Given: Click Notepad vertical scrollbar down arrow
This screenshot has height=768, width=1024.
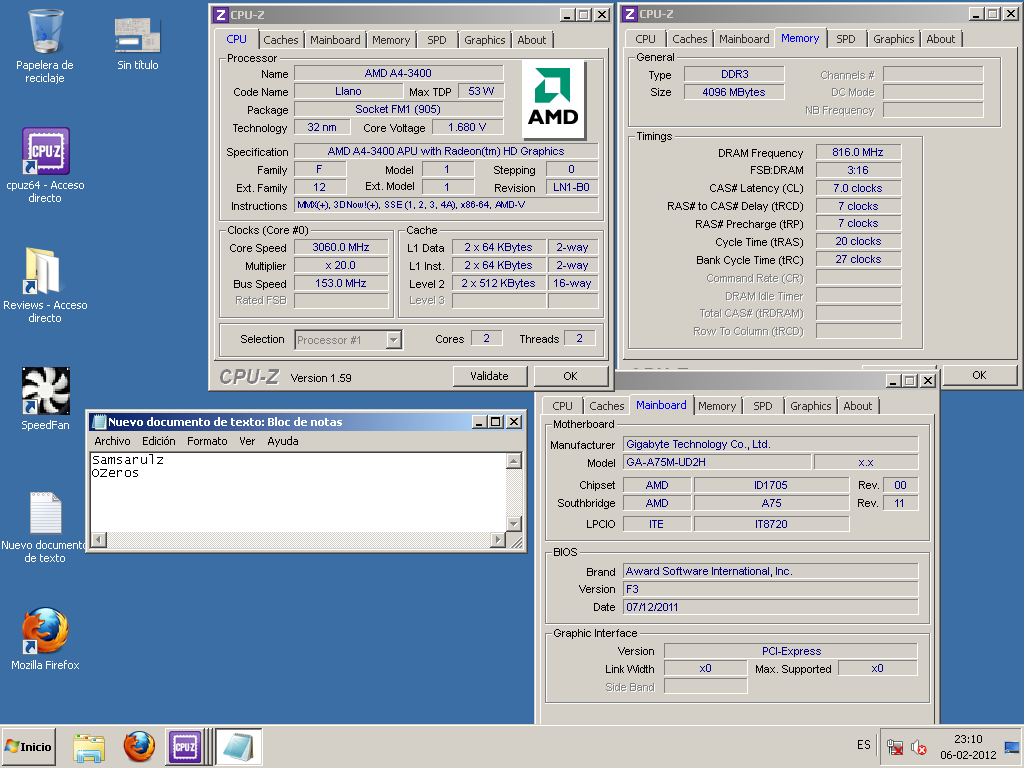Looking at the screenshot, I should tap(514, 524).
